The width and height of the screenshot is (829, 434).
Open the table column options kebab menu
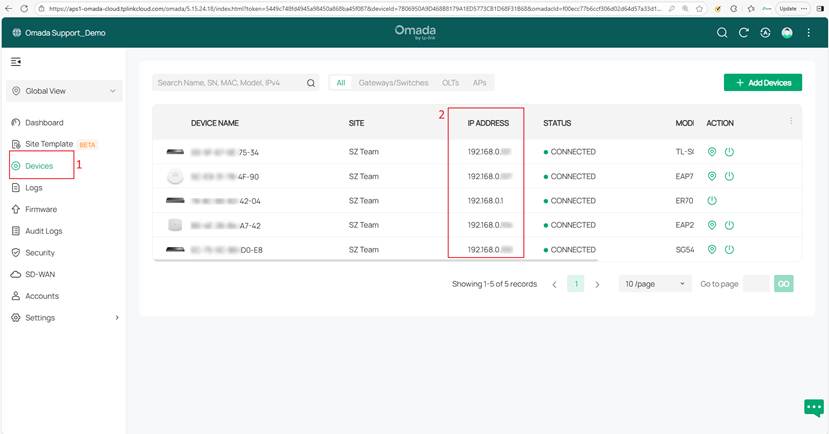coord(791,122)
